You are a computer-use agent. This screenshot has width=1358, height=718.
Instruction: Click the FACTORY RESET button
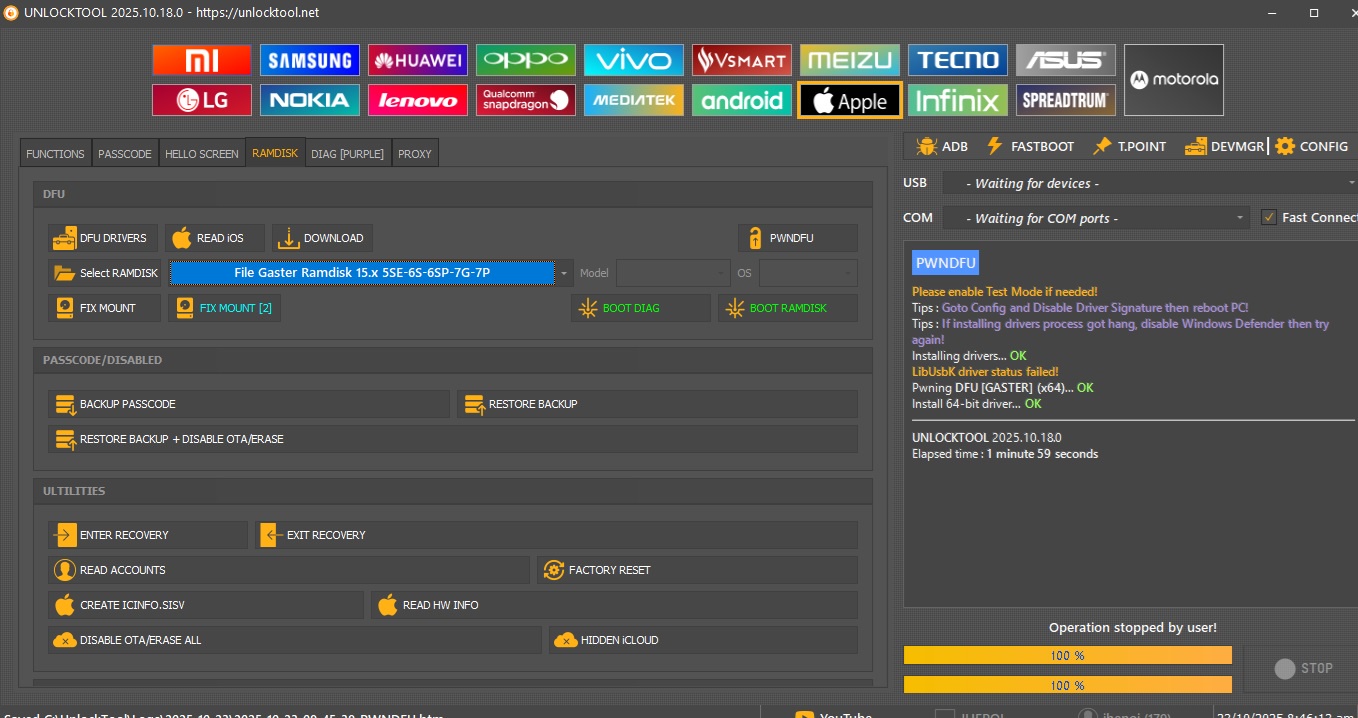tap(697, 570)
